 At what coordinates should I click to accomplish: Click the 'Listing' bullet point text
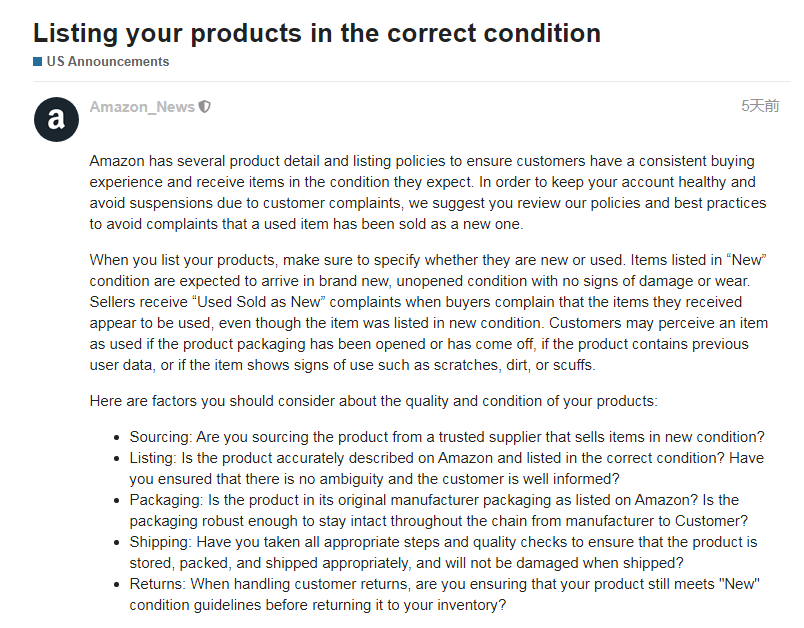click(447, 468)
